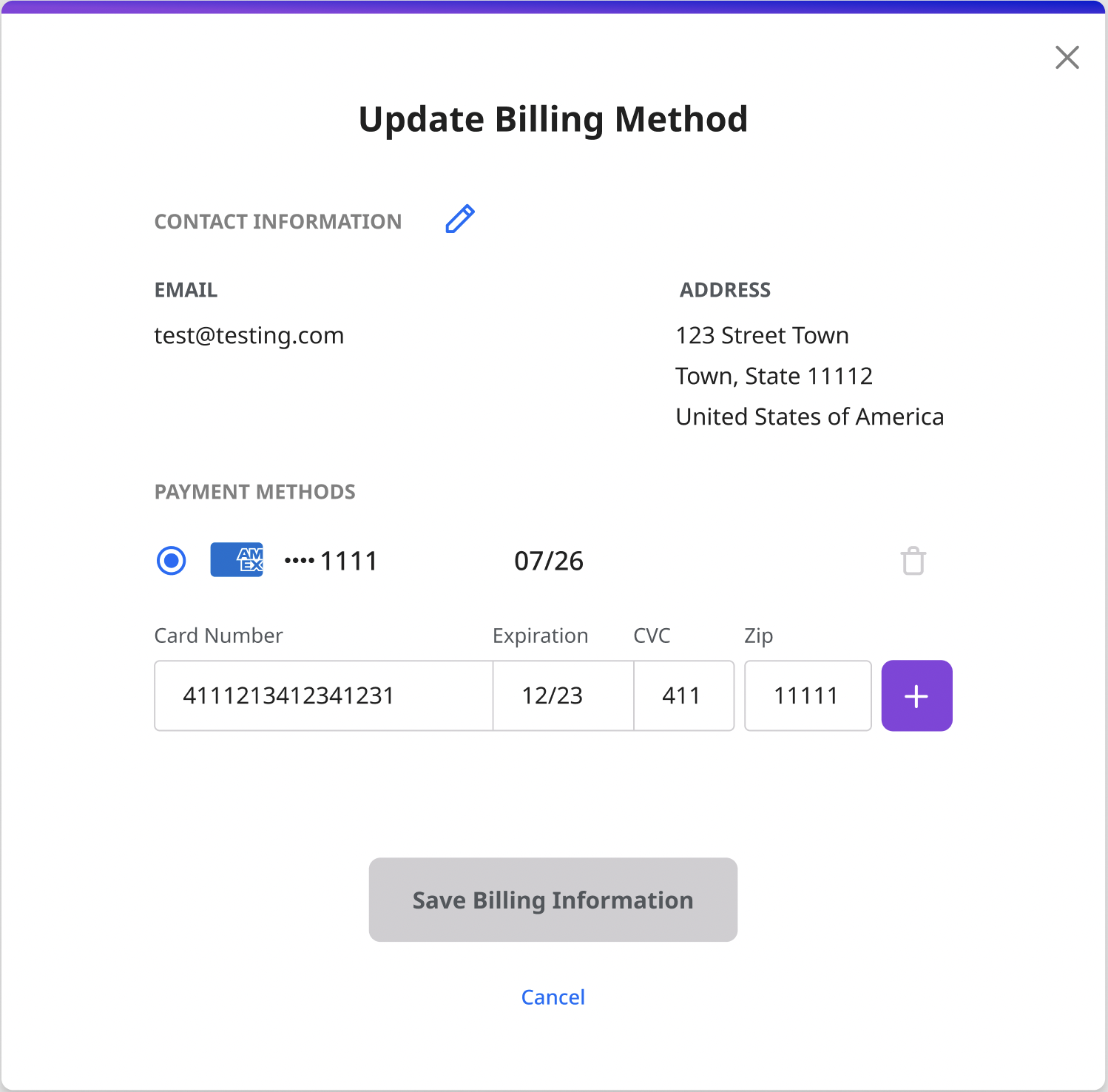Image resolution: width=1108 pixels, height=1092 pixels.
Task: Click the purple plus icon to add card
Action: click(x=916, y=695)
